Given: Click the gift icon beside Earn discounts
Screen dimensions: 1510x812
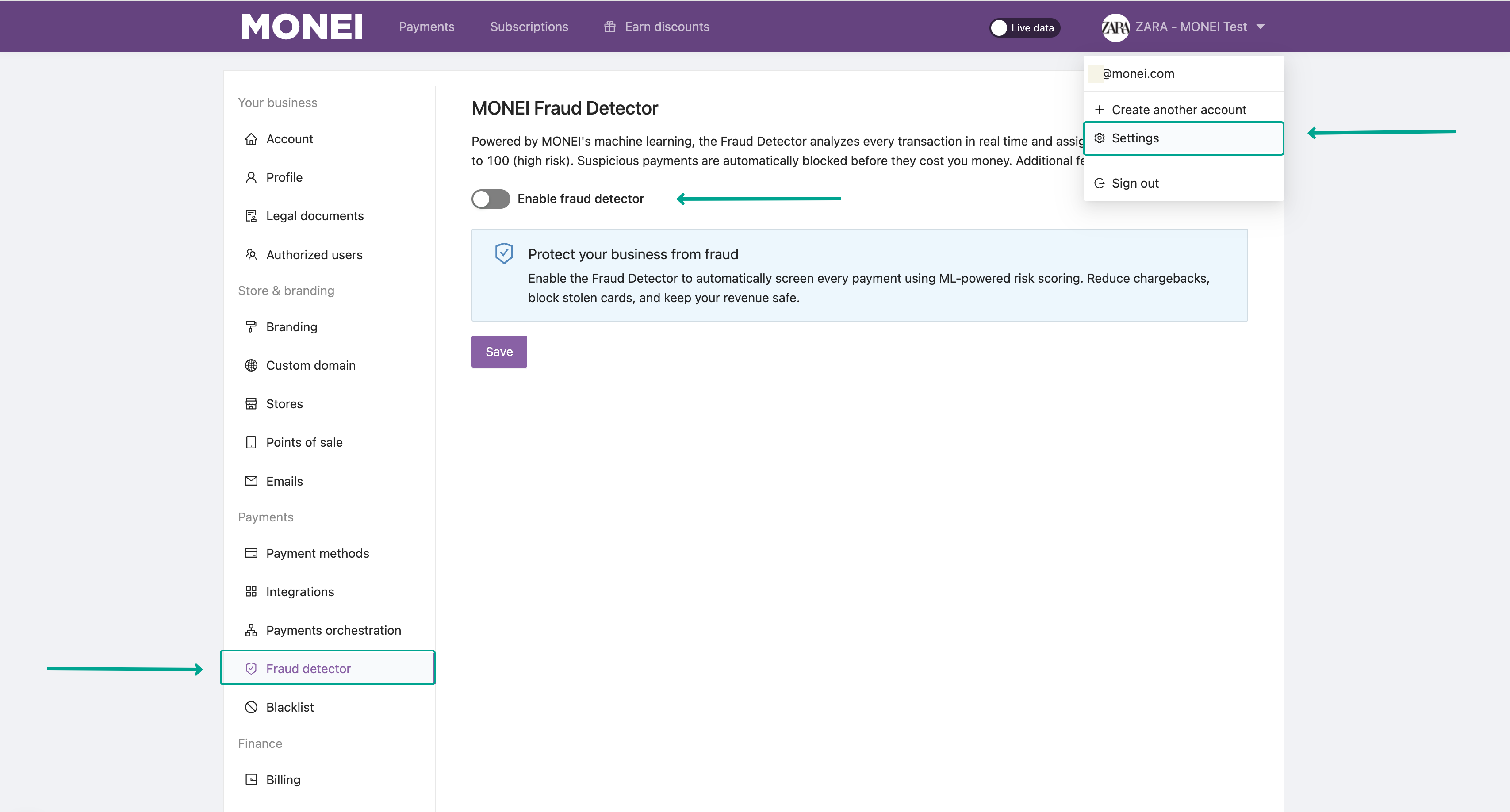Looking at the screenshot, I should tap(609, 27).
